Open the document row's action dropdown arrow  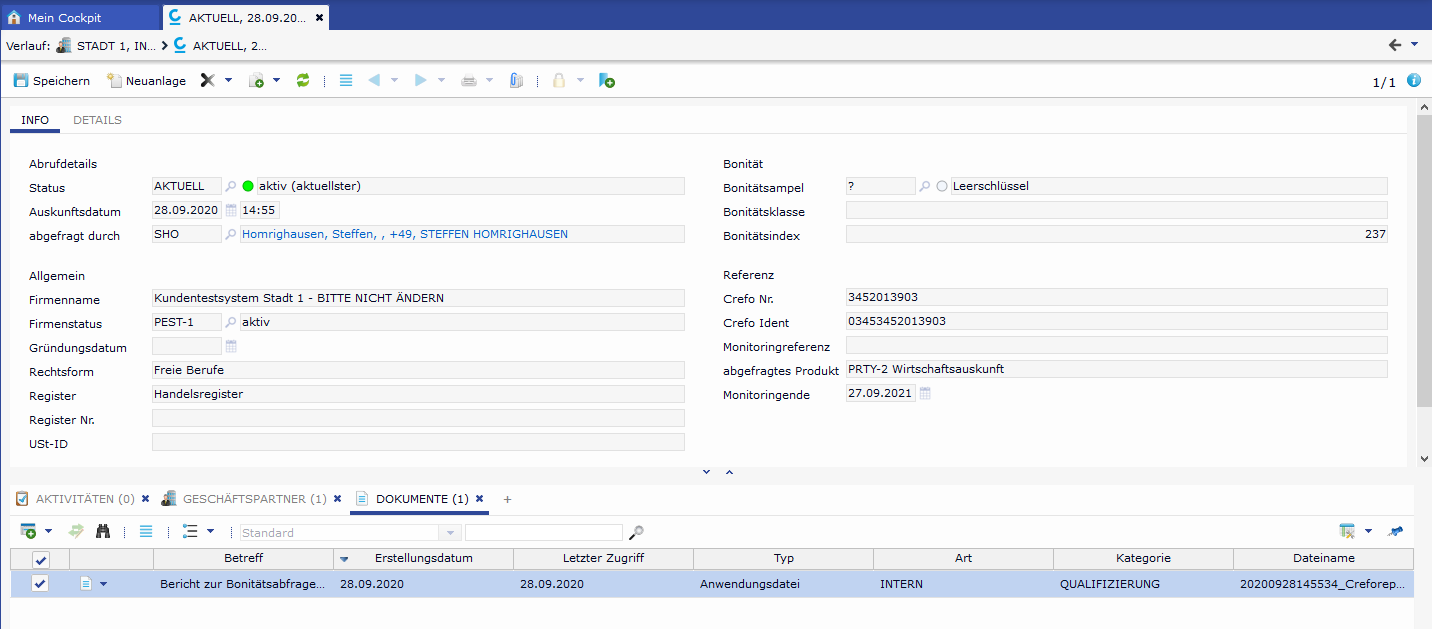(x=102, y=584)
